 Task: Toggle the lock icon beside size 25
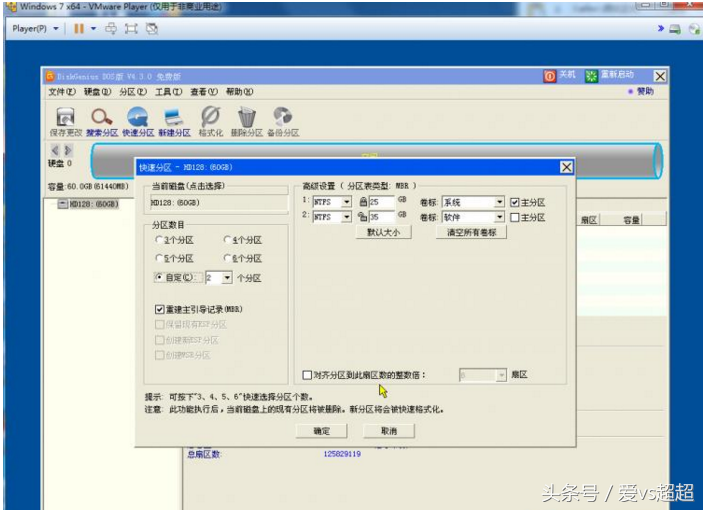click(363, 202)
